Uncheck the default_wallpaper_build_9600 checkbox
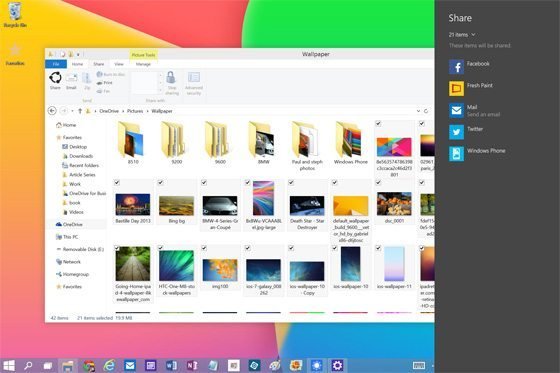The height and width of the screenshot is (373, 560). (335, 183)
